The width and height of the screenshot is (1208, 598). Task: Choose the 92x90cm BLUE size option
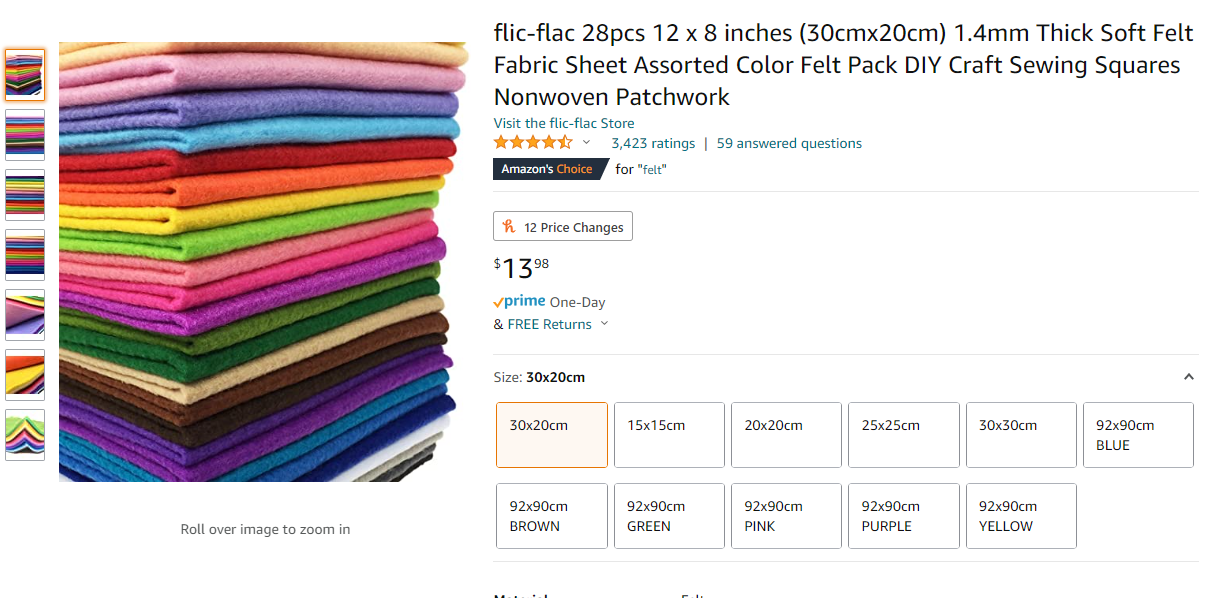click(1138, 434)
